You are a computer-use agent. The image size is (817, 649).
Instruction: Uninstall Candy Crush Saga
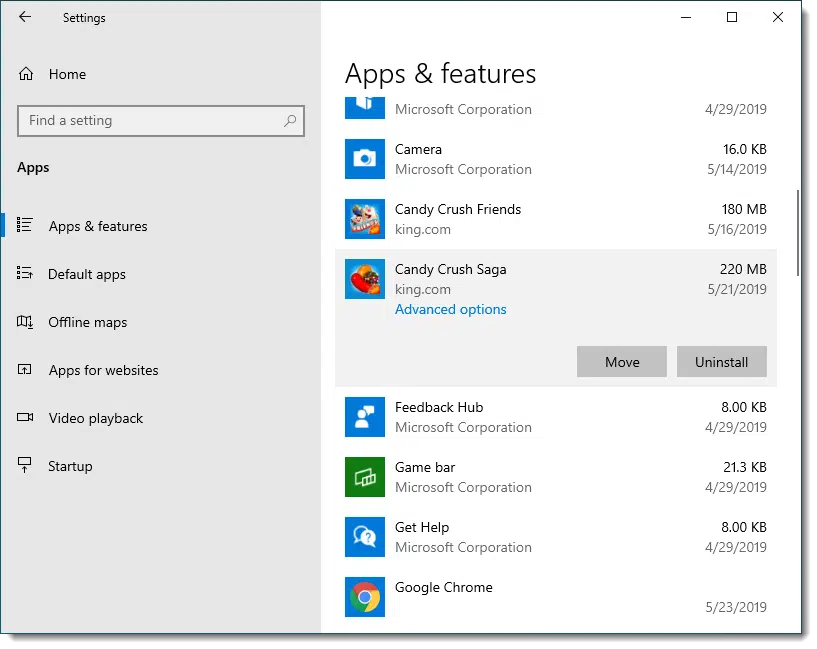point(722,361)
